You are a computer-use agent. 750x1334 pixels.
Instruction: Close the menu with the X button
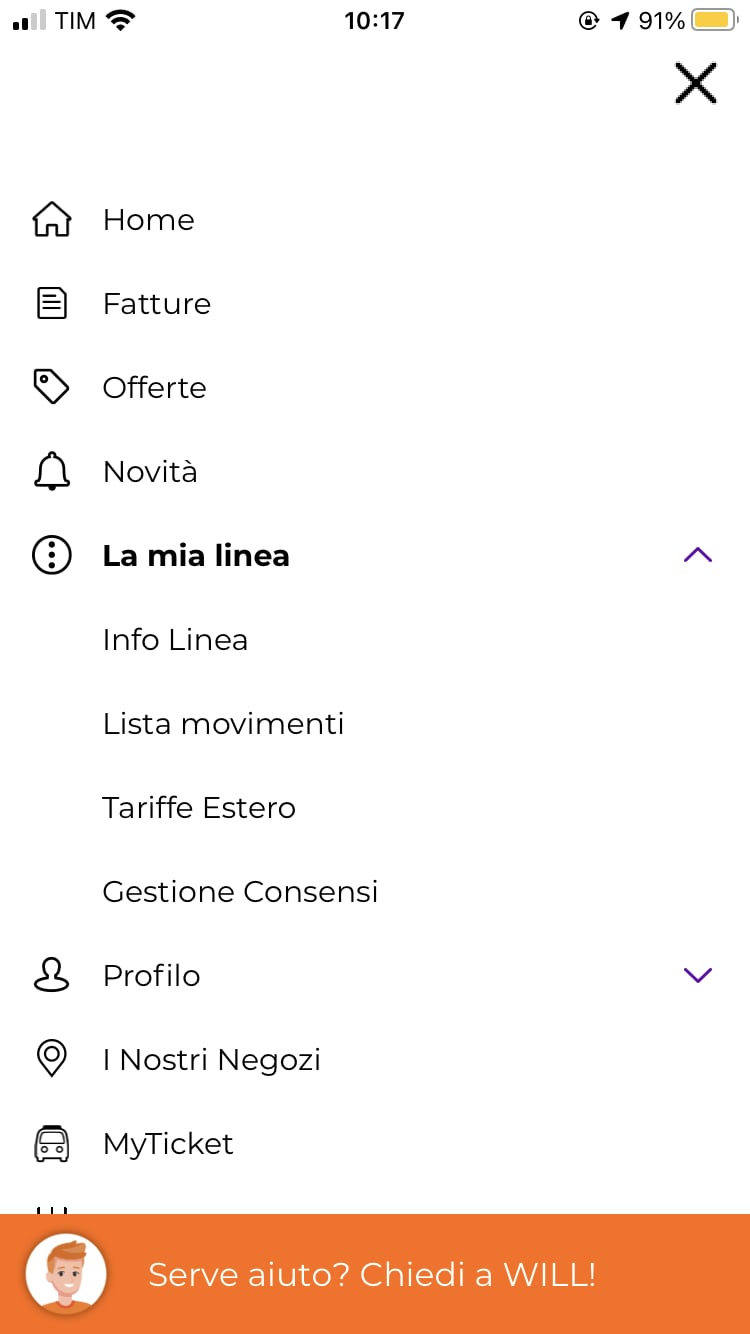click(x=696, y=84)
